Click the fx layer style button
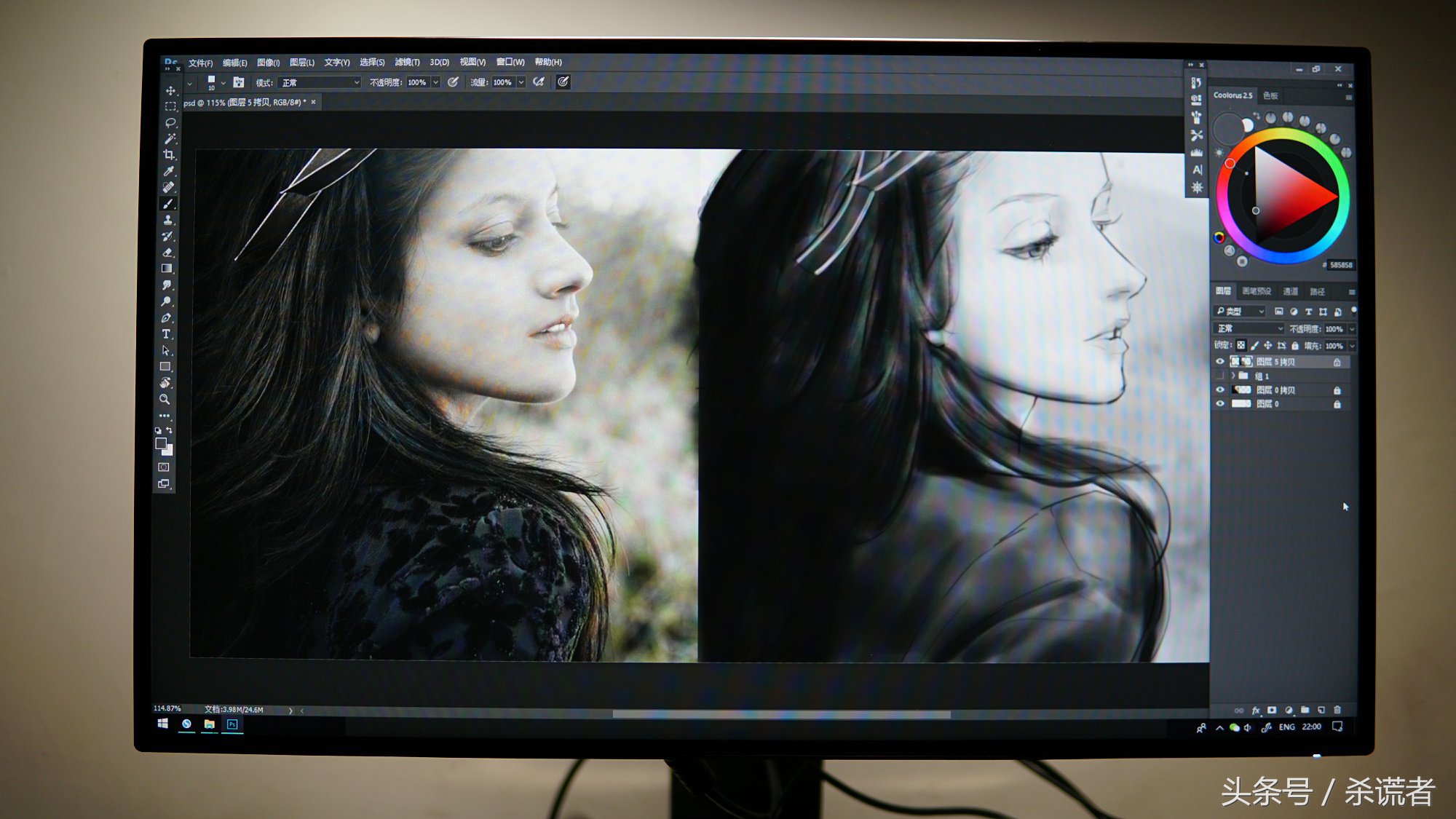The image size is (1456, 819). (1256, 711)
